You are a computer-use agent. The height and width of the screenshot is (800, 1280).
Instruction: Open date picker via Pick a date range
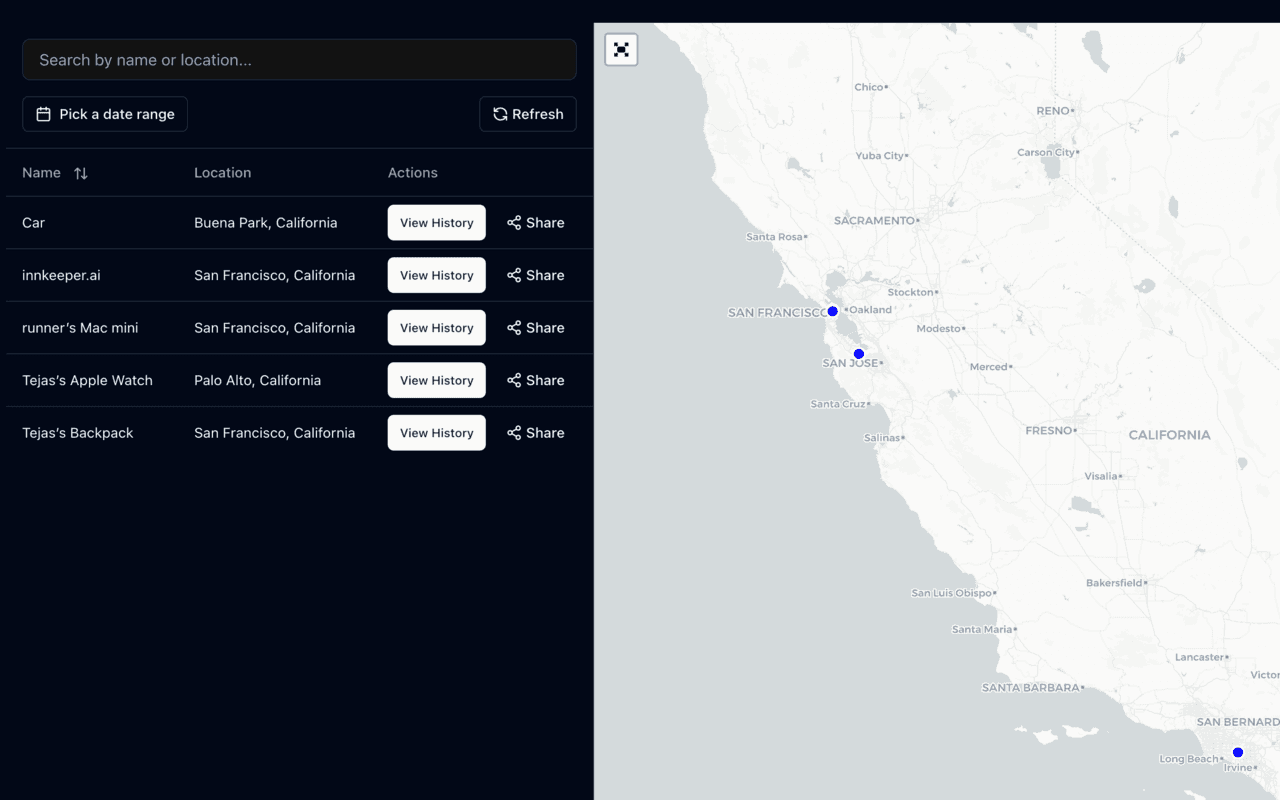(104, 114)
